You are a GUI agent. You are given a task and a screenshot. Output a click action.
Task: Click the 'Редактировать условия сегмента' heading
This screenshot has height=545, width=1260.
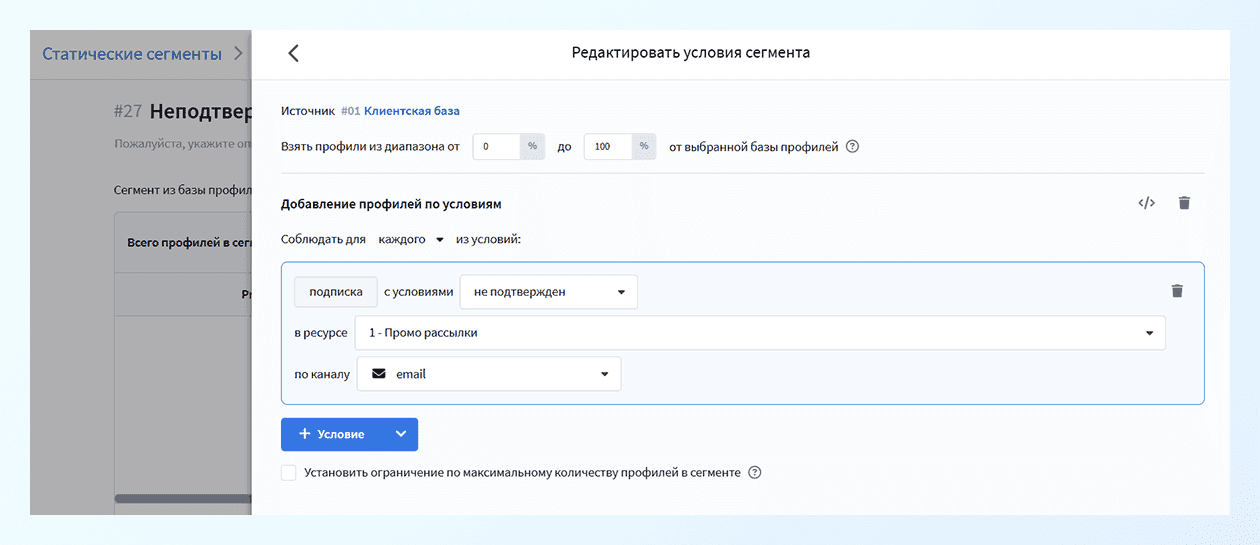(691, 53)
